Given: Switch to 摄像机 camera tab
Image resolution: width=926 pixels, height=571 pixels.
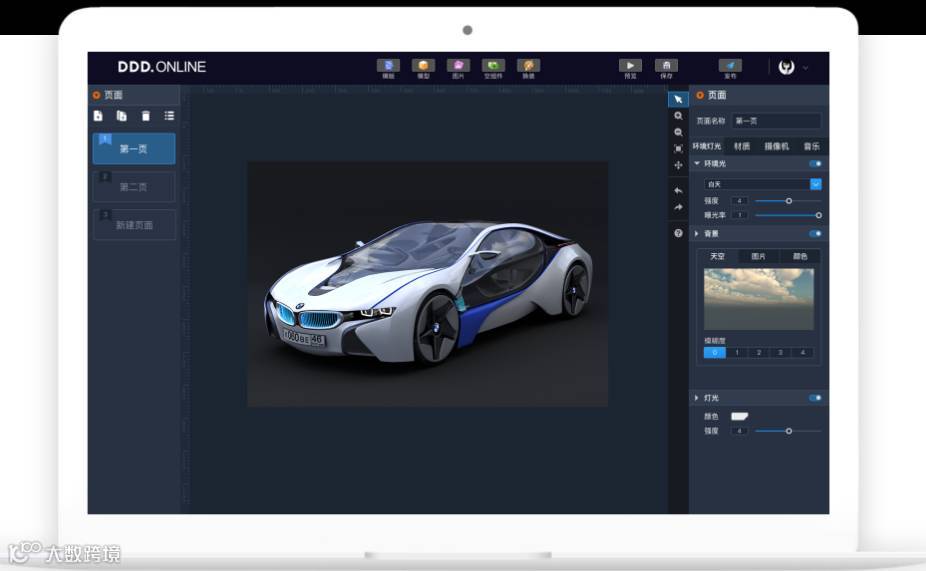Looking at the screenshot, I should click(x=776, y=146).
